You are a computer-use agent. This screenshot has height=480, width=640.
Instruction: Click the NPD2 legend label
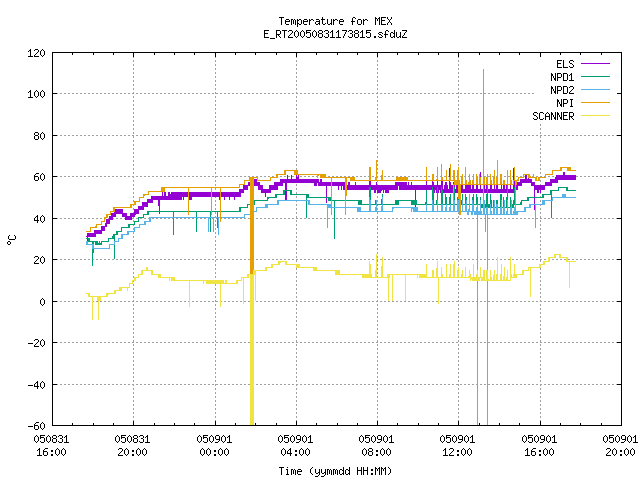click(562, 90)
